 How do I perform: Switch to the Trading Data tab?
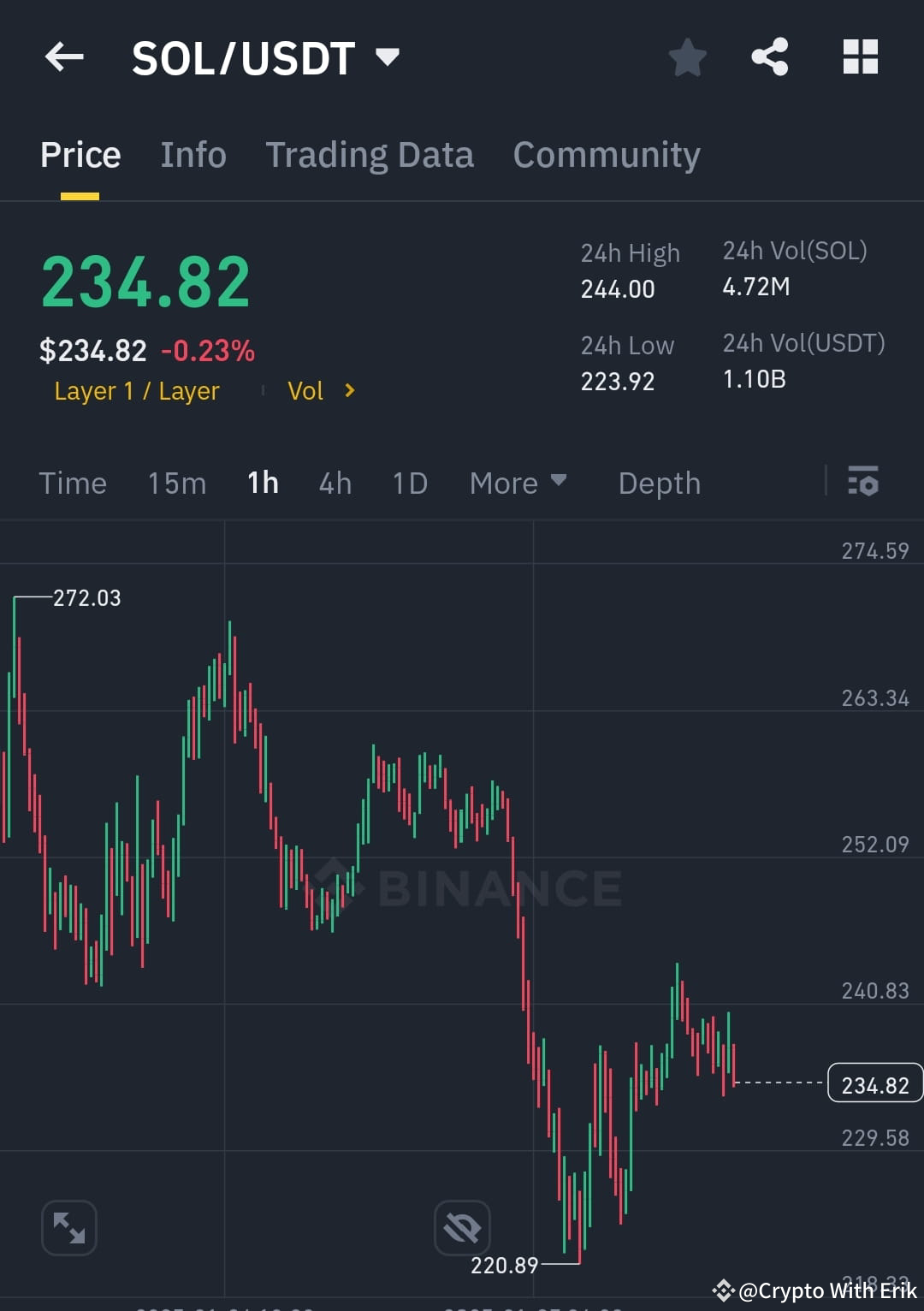[370, 154]
